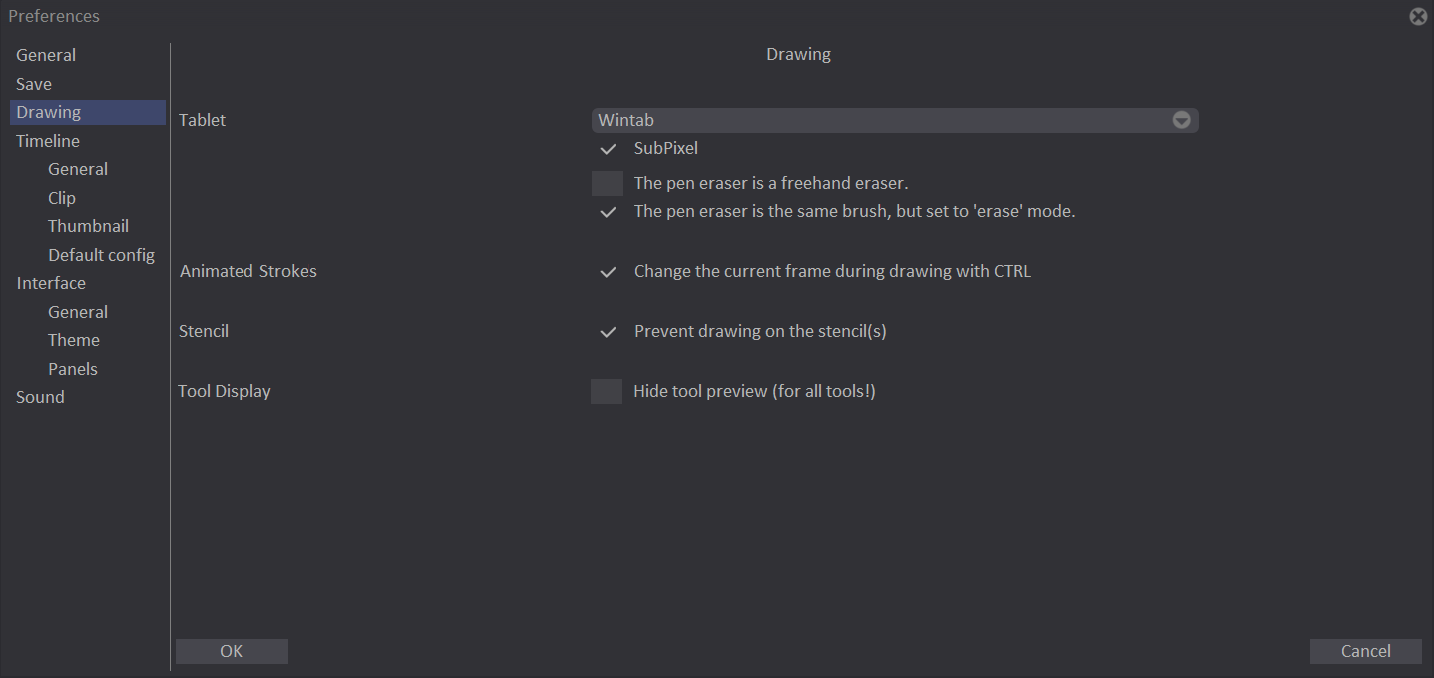Confirm settings with the OK button
The height and width of the screenshot is (678, 1434).
coord(231,650)
